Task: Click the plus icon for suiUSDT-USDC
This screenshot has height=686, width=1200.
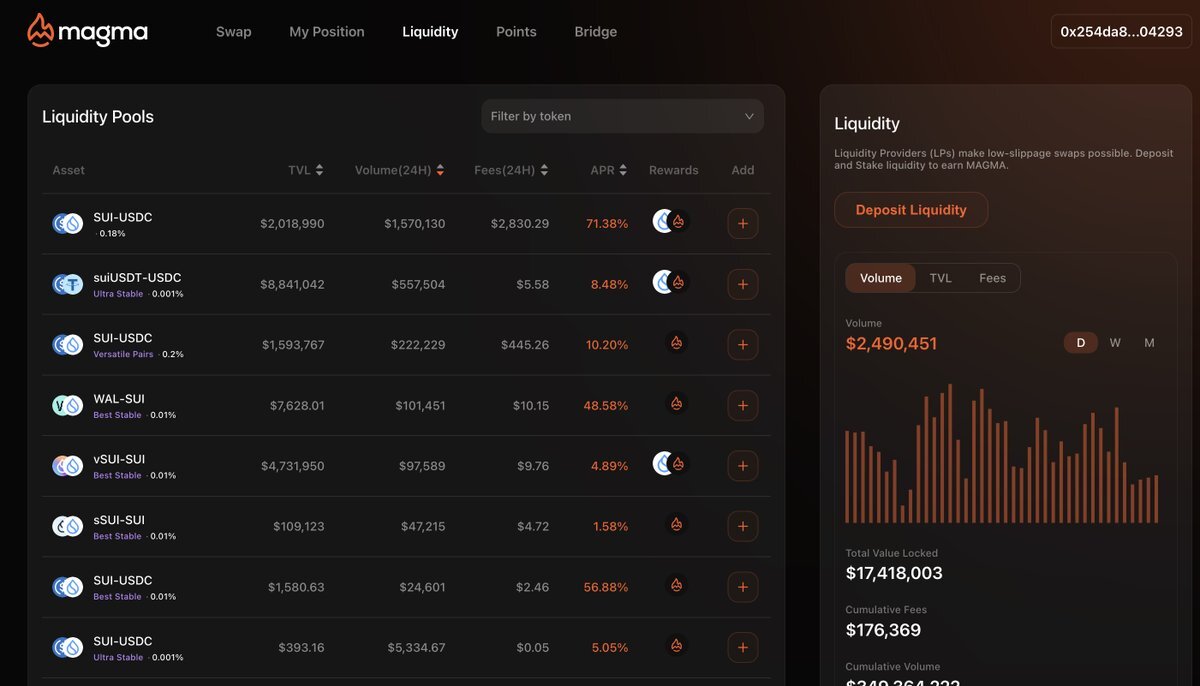Action: (742, 284)
